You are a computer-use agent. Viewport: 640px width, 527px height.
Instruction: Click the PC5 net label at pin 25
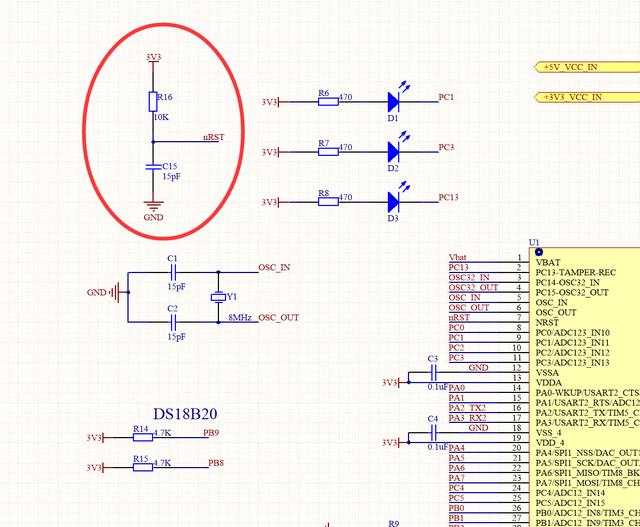(x=456, y=498)
